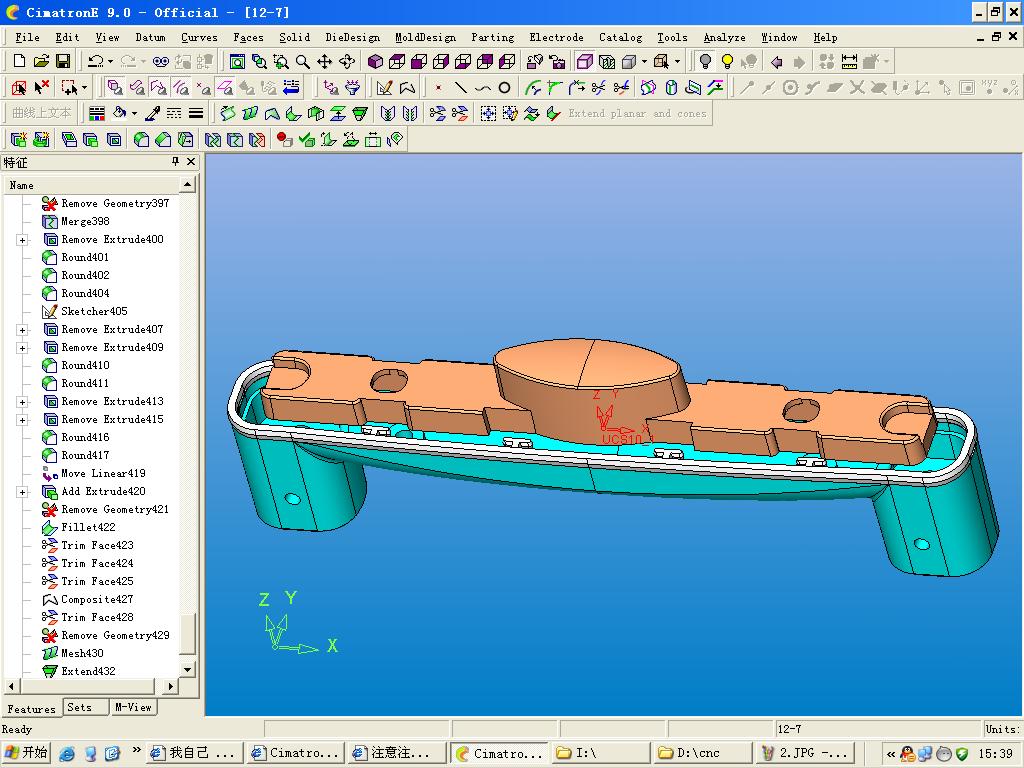1024x768 pixels.
Task: Pin the feature panel with pushpin
Action: (x=175, y=162)
